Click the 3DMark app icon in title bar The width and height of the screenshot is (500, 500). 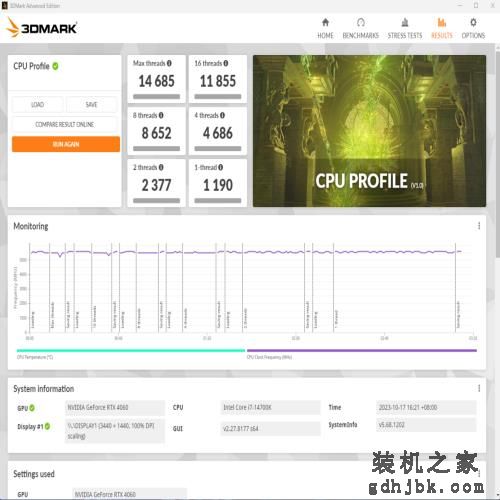coord(4,6)
